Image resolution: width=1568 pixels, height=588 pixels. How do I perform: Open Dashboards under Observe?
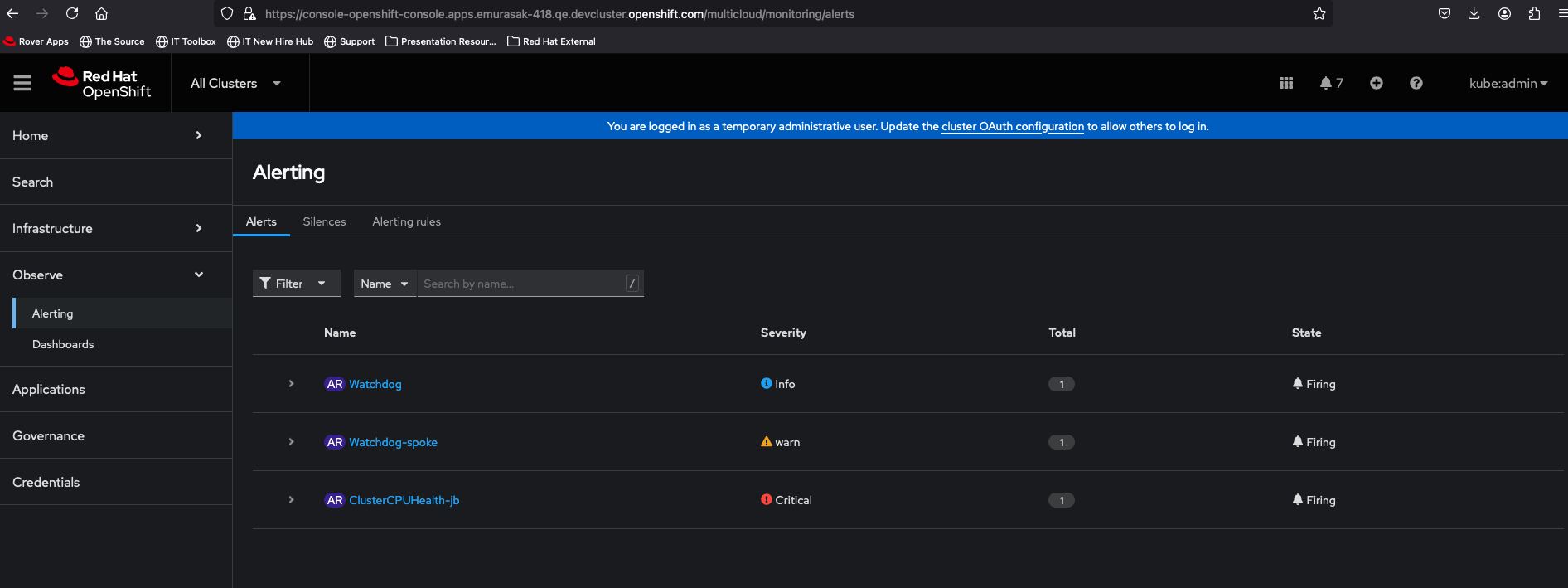[123, 344]
